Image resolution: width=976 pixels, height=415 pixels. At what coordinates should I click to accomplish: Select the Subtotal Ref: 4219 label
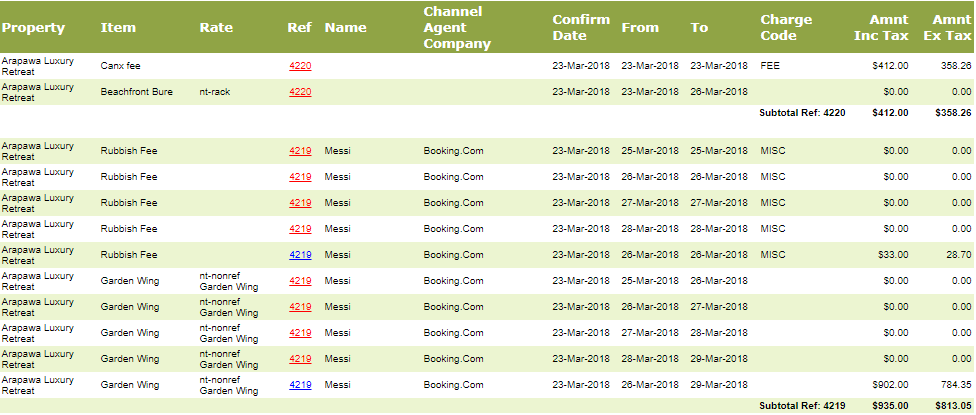click(802, 406)
